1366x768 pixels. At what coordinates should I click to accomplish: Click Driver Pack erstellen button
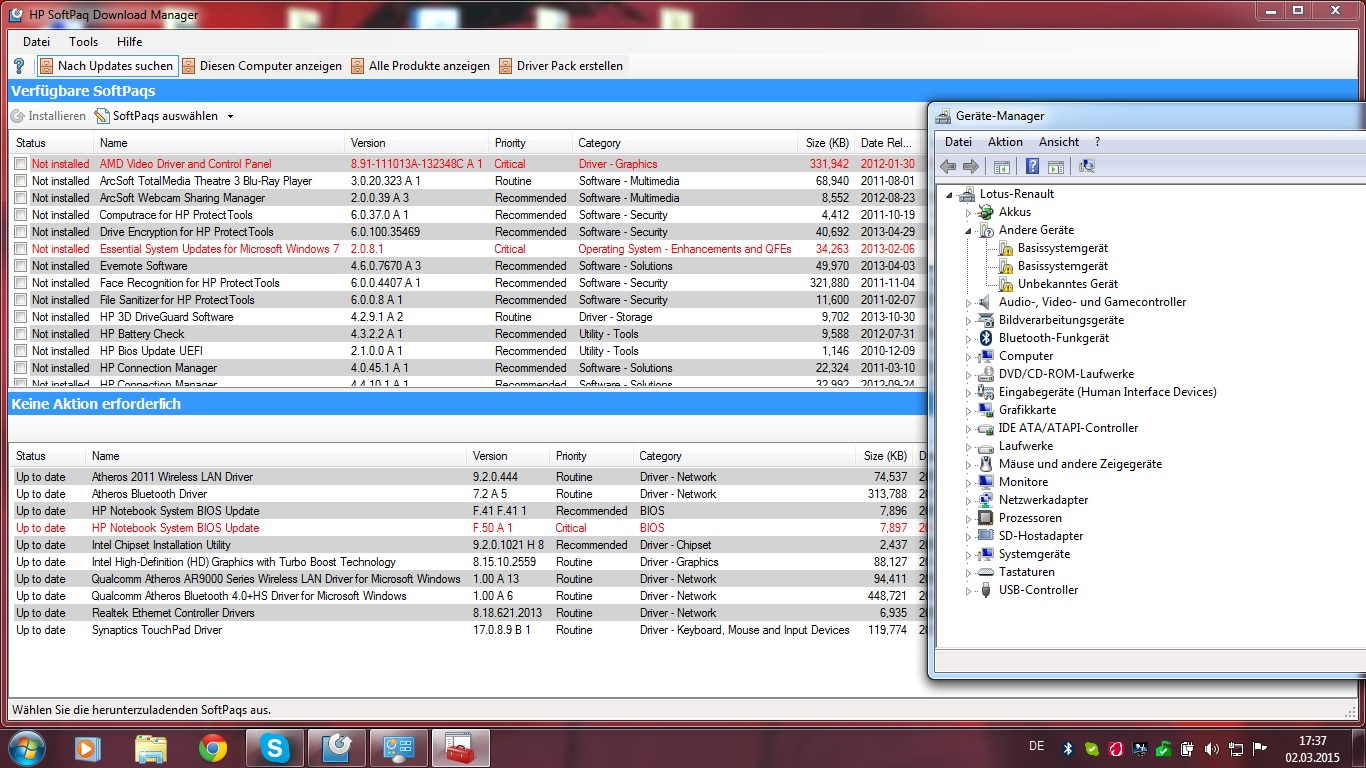click(561, 66)
